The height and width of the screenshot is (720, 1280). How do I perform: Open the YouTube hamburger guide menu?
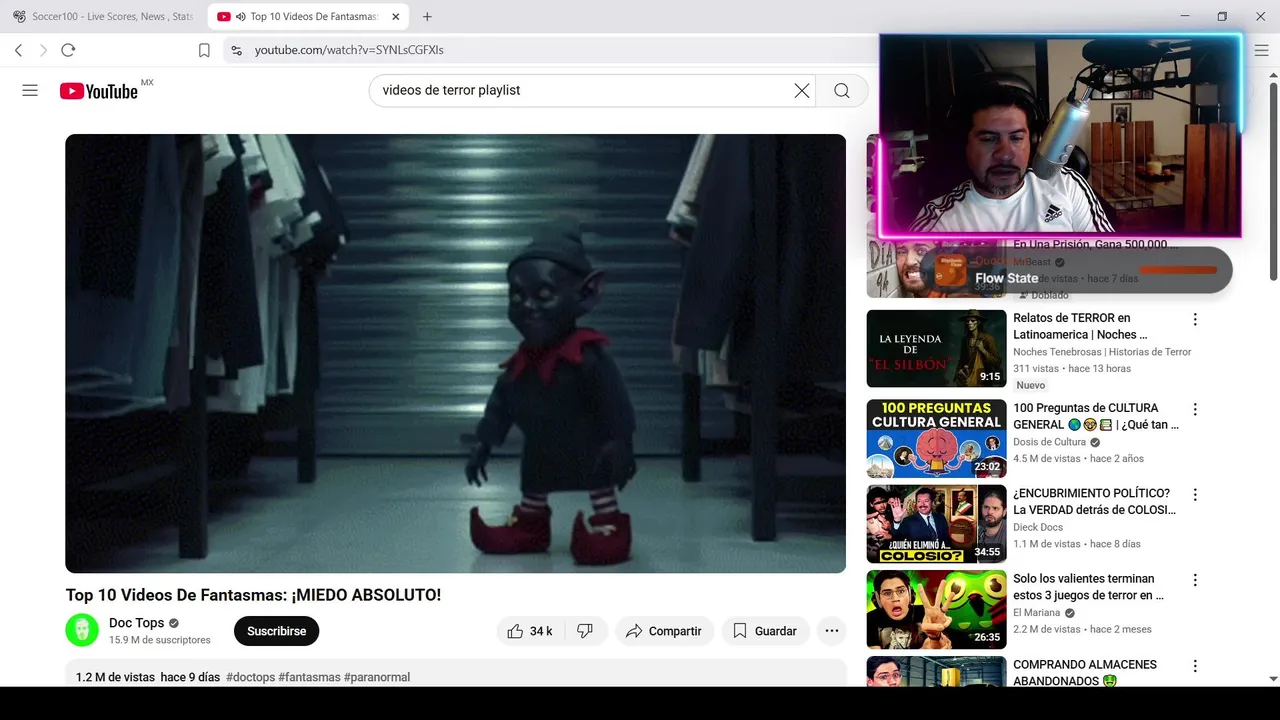pos(30,90)
